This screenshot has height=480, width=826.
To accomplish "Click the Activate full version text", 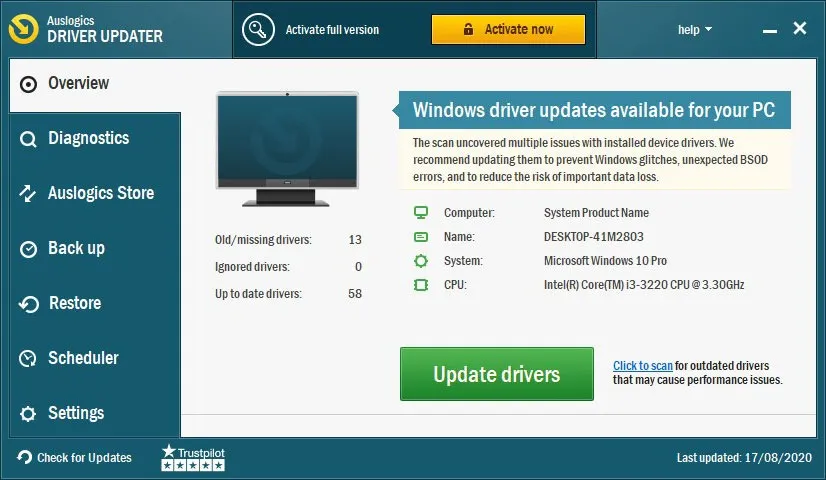I will click(x=332, y=30).
